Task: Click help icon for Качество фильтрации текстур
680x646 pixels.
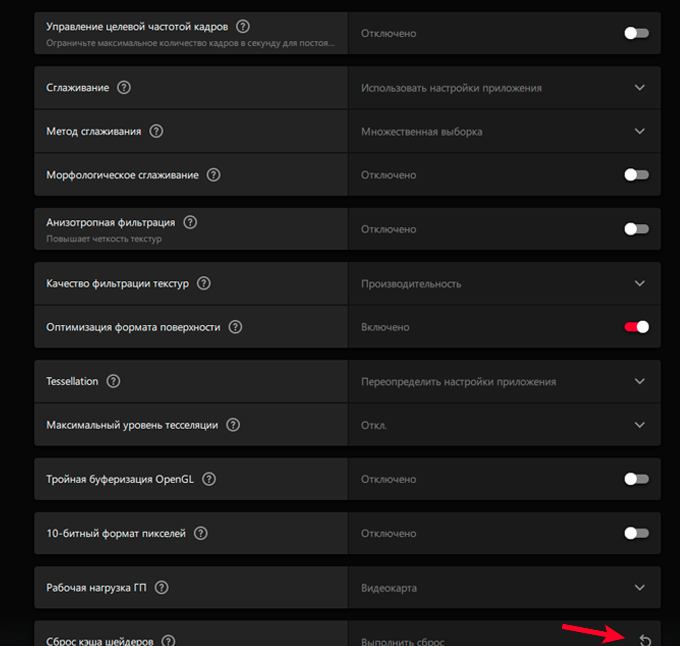Action: [204, 284]
